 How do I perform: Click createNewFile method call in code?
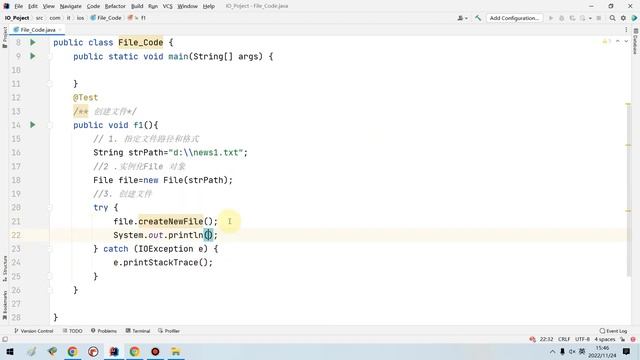[x=171, y=221]
